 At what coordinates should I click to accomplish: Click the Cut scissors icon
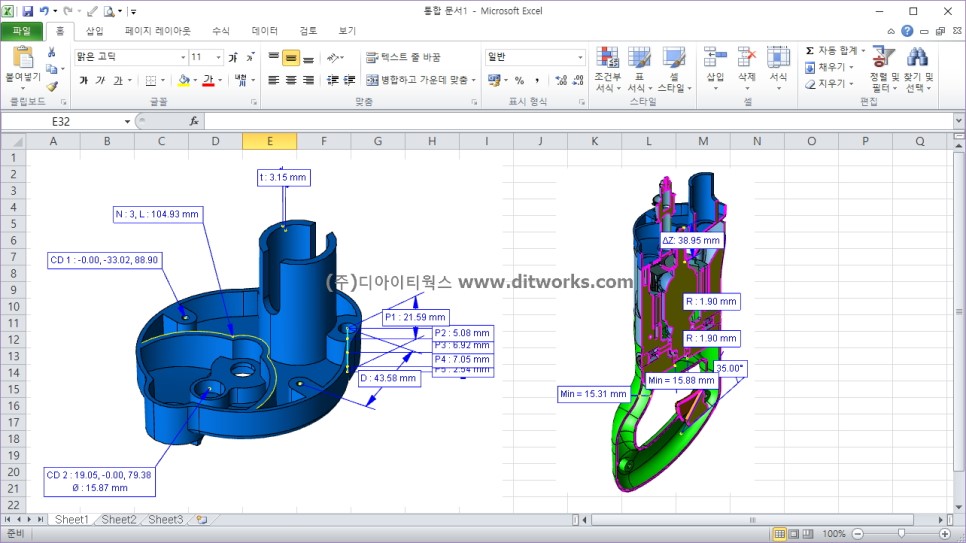[x=52, y=53]
